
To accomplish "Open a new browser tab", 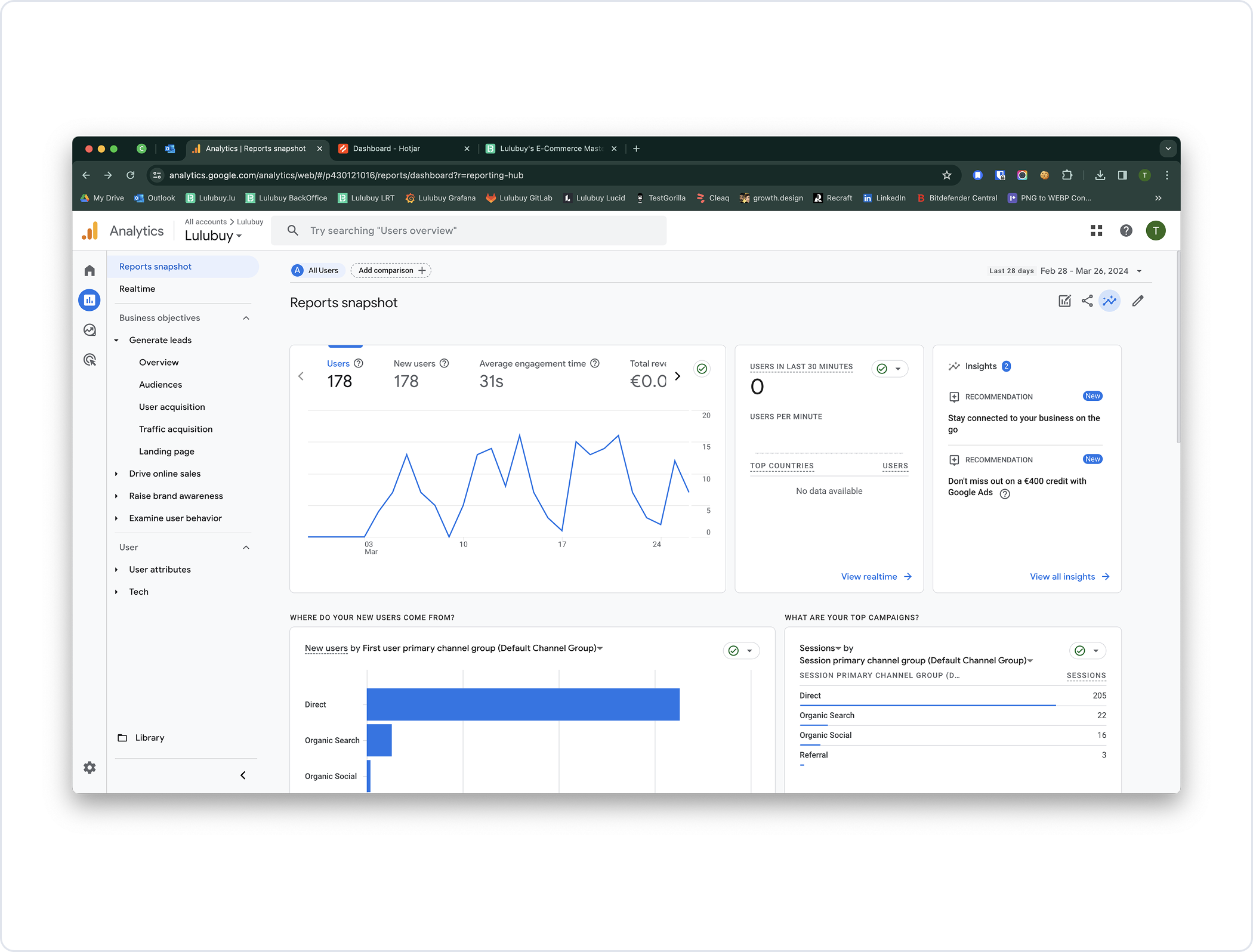I will coord(637,149).
